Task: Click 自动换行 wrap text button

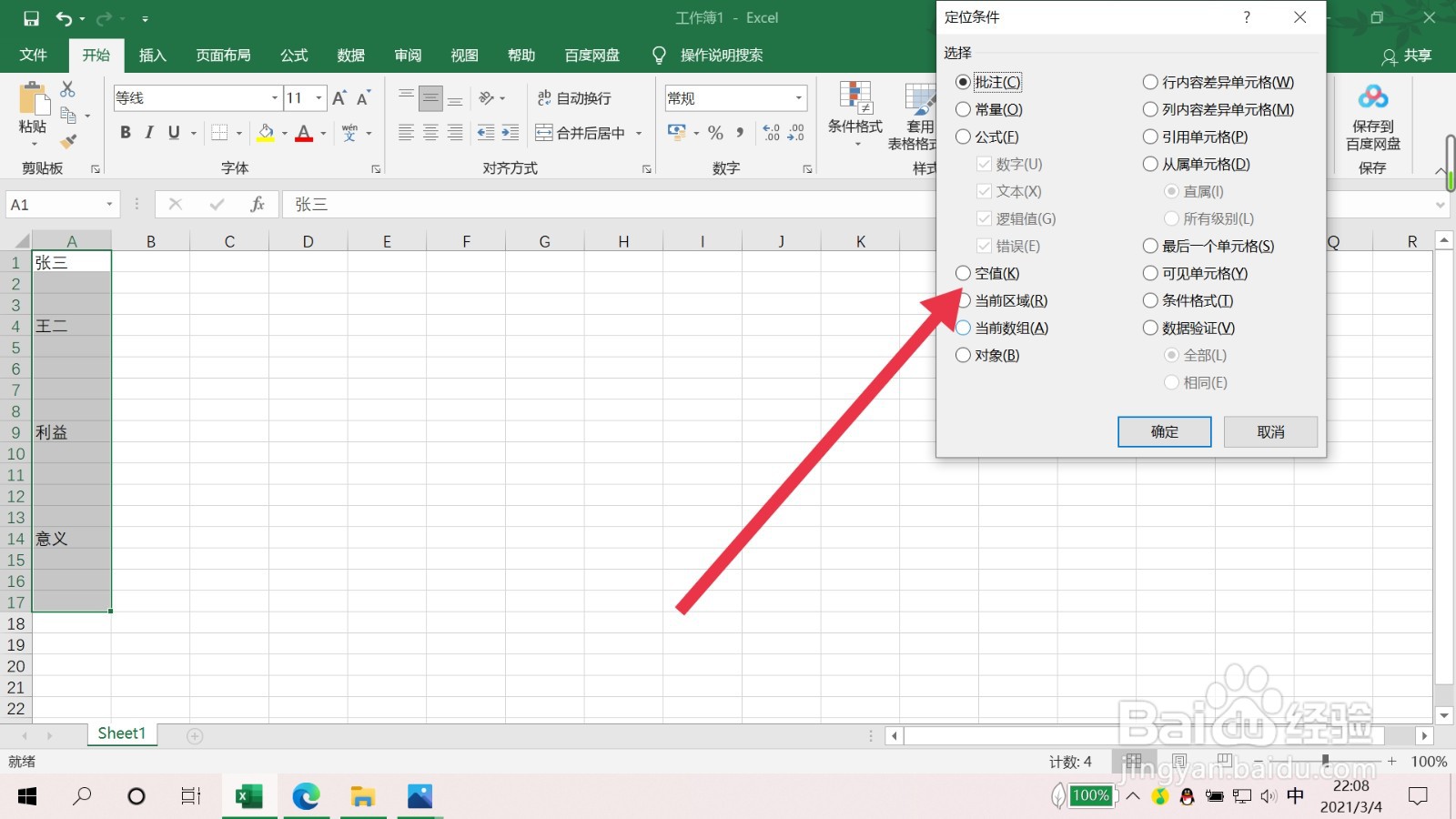Action: (574, 98)
